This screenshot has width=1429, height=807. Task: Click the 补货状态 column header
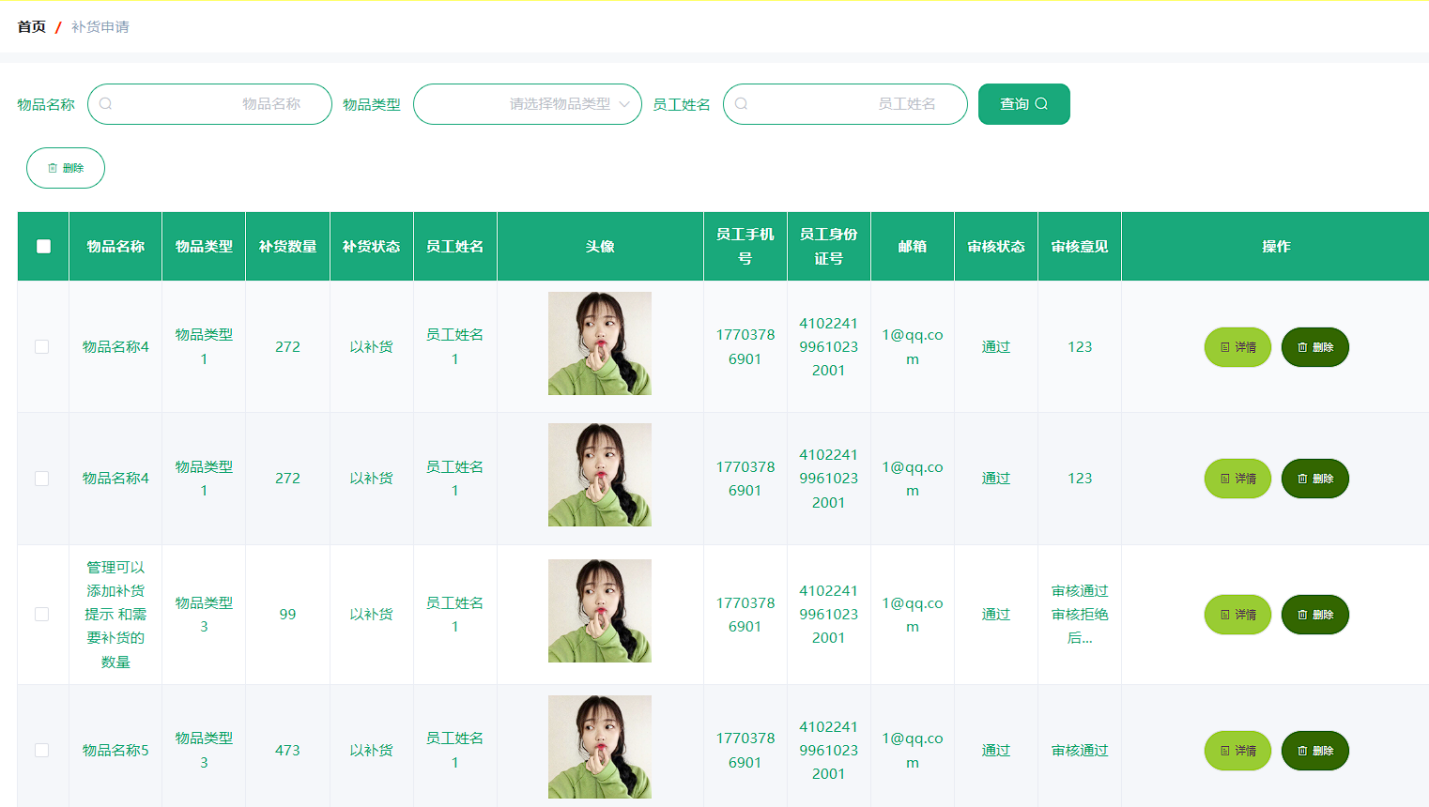pyautogui.click(x=371, y=246)
